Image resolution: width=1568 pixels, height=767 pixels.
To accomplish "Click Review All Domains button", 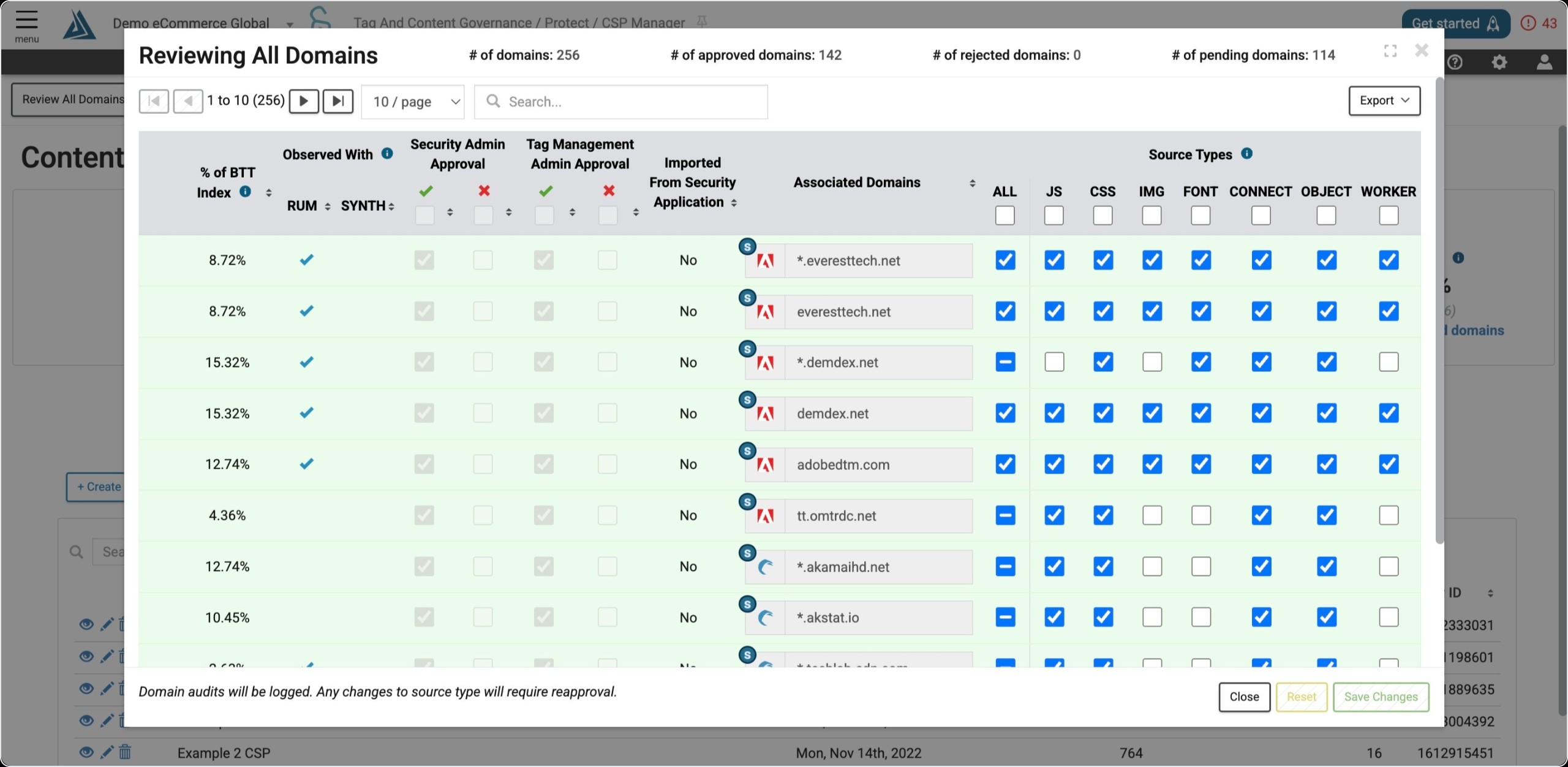I will point(69,99).
